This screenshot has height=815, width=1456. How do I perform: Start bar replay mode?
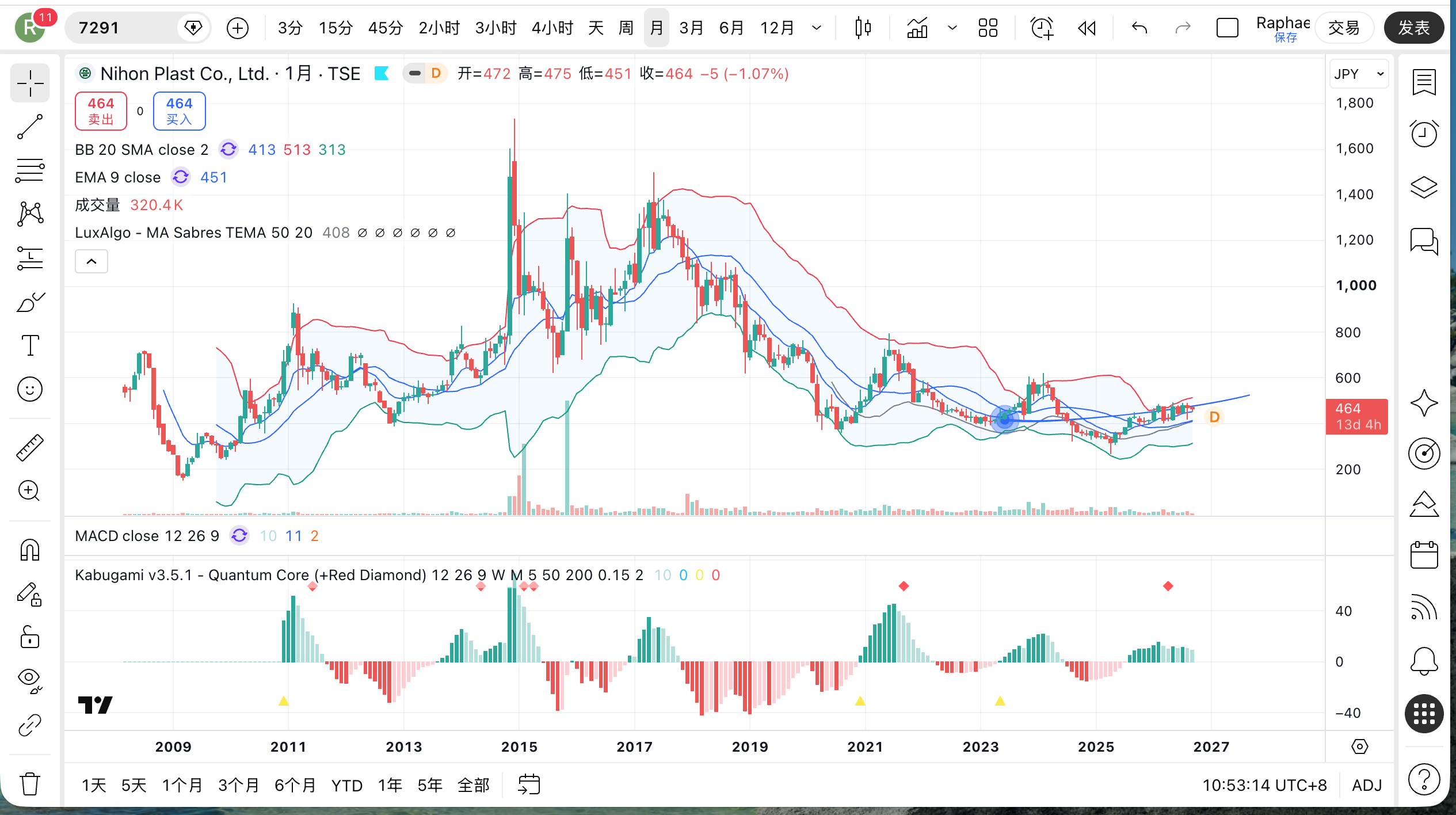(x=1087, y=28)
